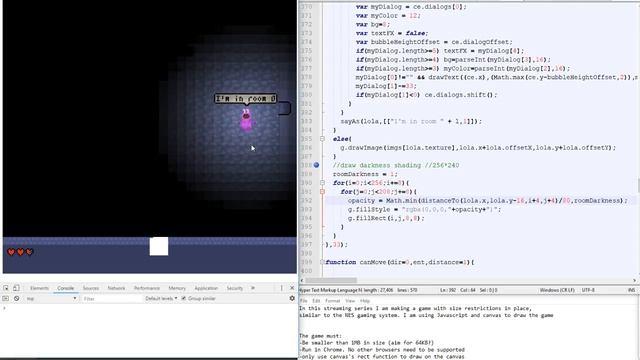
Task: Click the third red heart in the HUD
Action: (29, 252)
